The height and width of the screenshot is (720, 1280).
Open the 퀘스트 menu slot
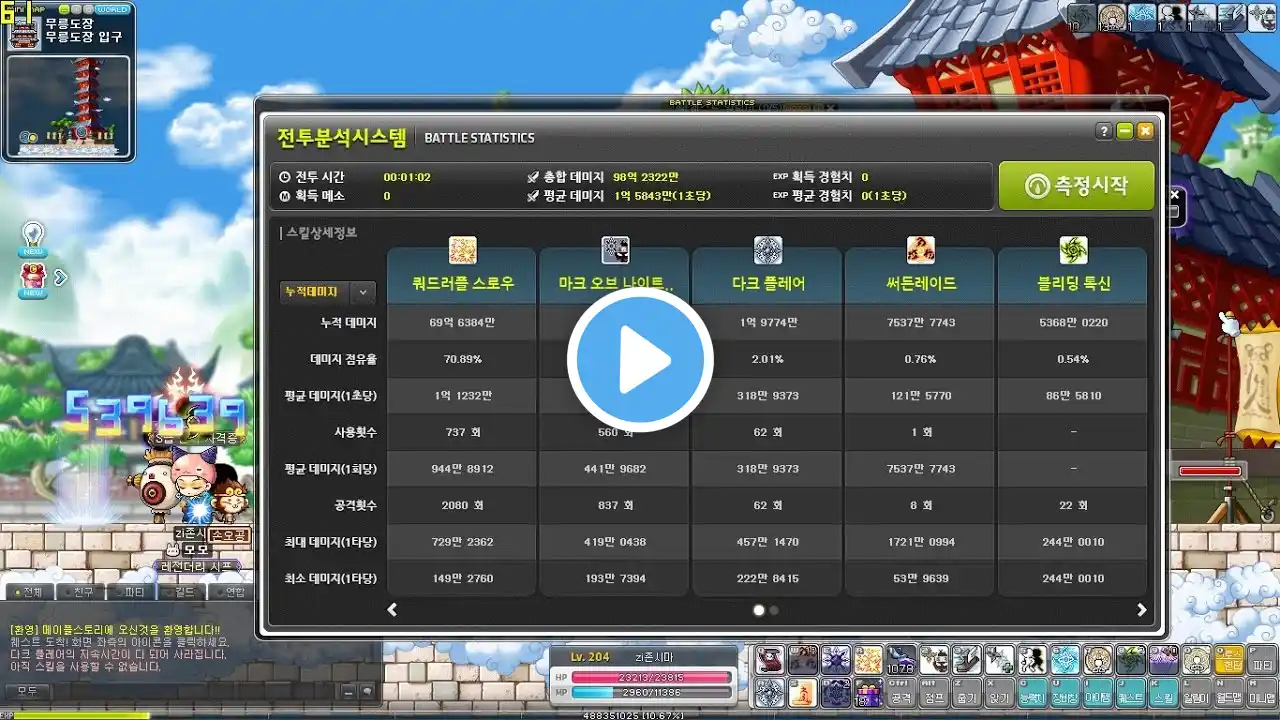(x=1132, y=693)
